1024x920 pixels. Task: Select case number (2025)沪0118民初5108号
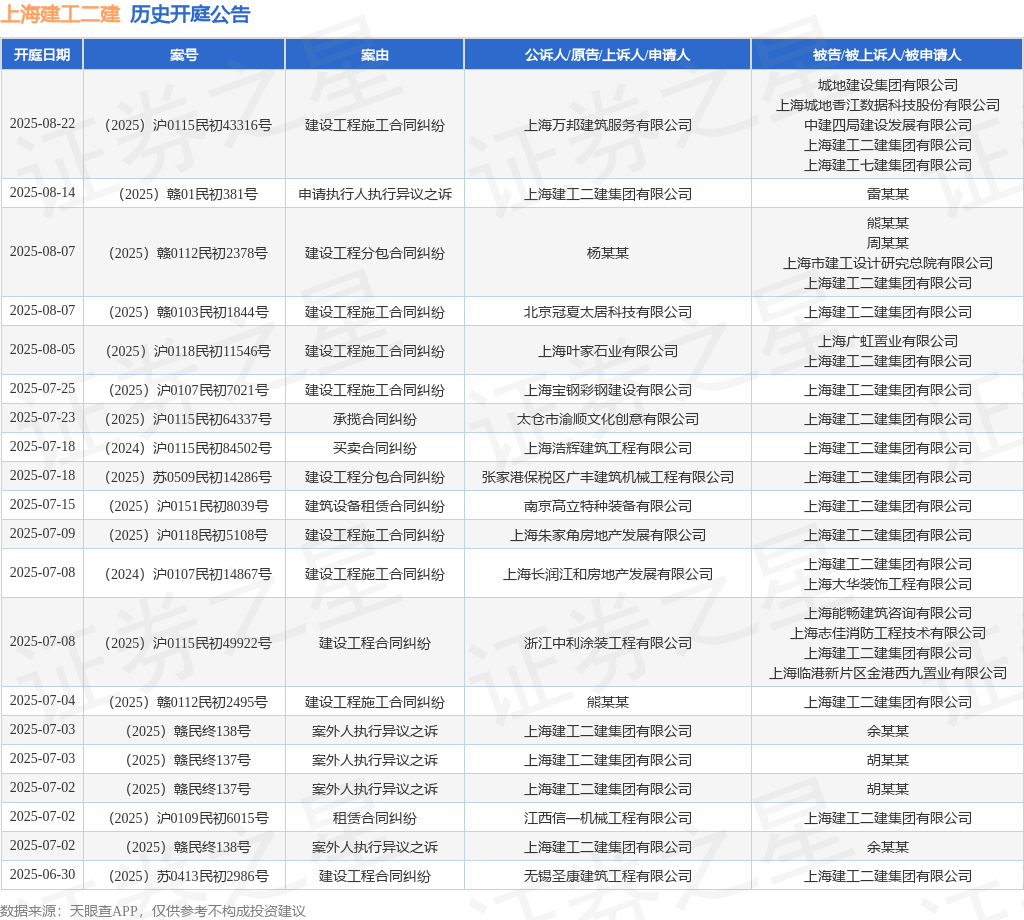[188, 535]
